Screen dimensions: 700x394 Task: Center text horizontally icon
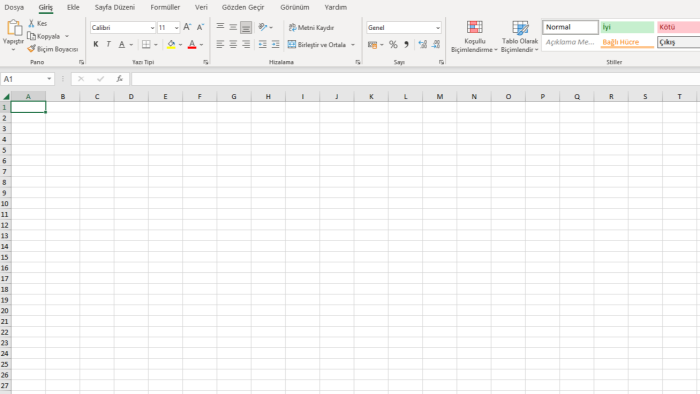(233, 44)
